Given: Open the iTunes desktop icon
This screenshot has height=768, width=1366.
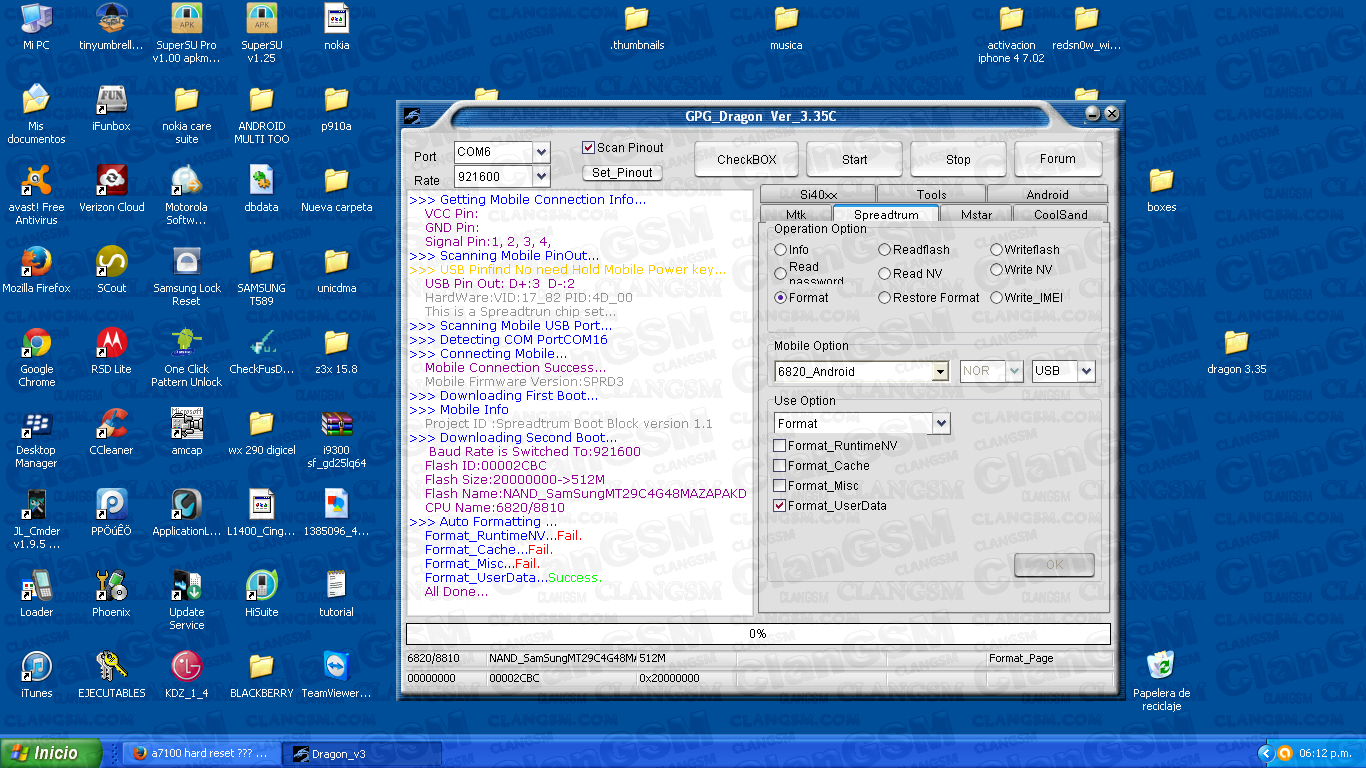Looking at the screenshot, I should pyautogui.click(x=36, y=668).
